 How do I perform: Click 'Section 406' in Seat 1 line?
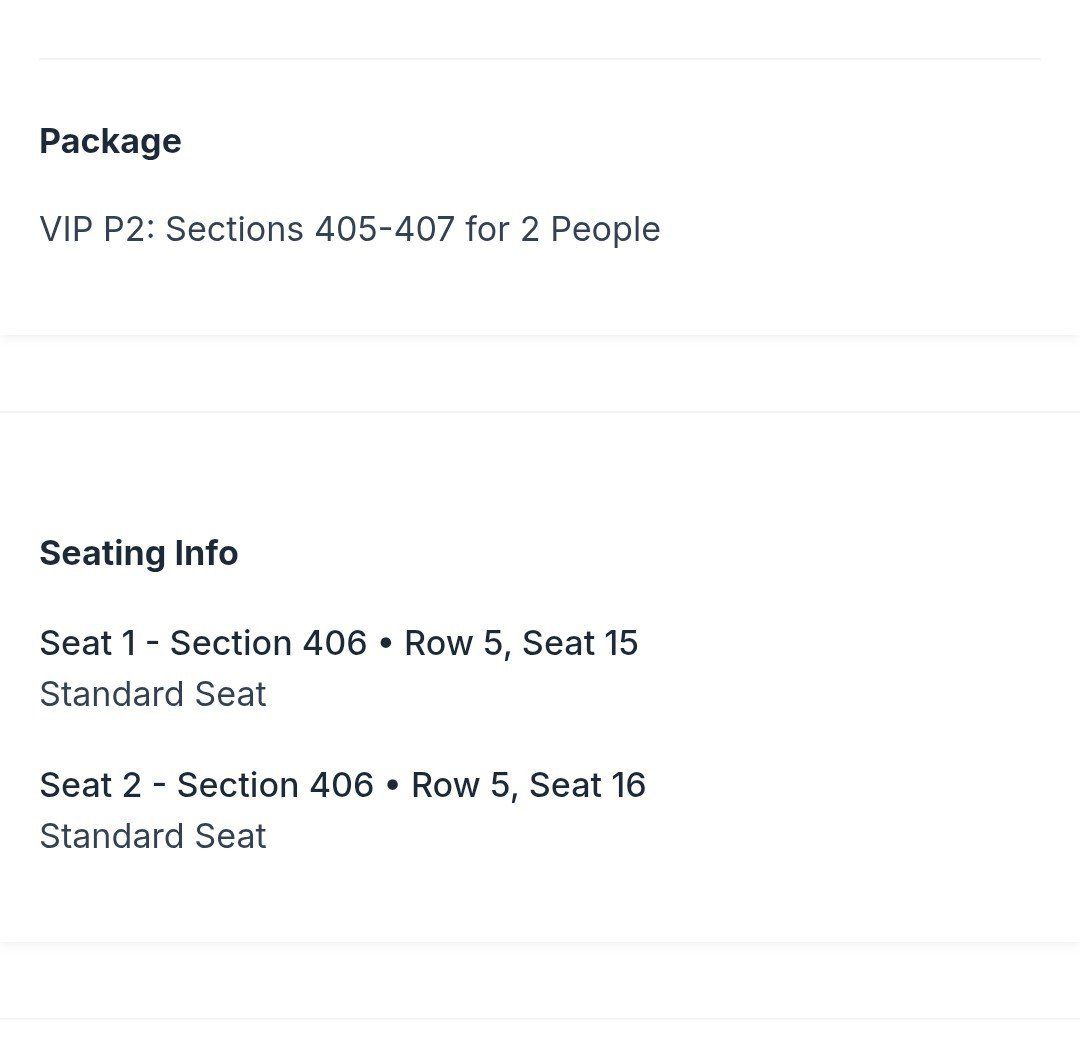coord(268,643)
